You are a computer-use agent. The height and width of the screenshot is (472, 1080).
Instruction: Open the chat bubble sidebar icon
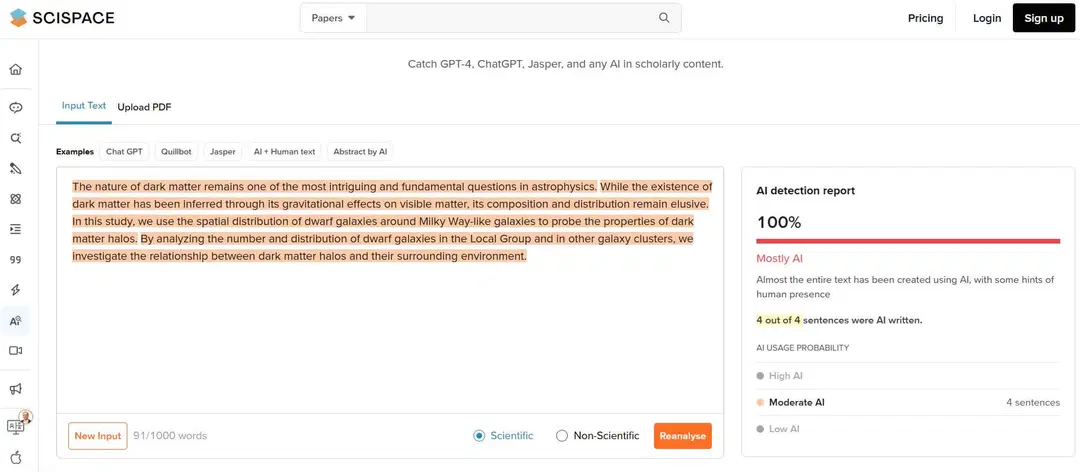15,108
